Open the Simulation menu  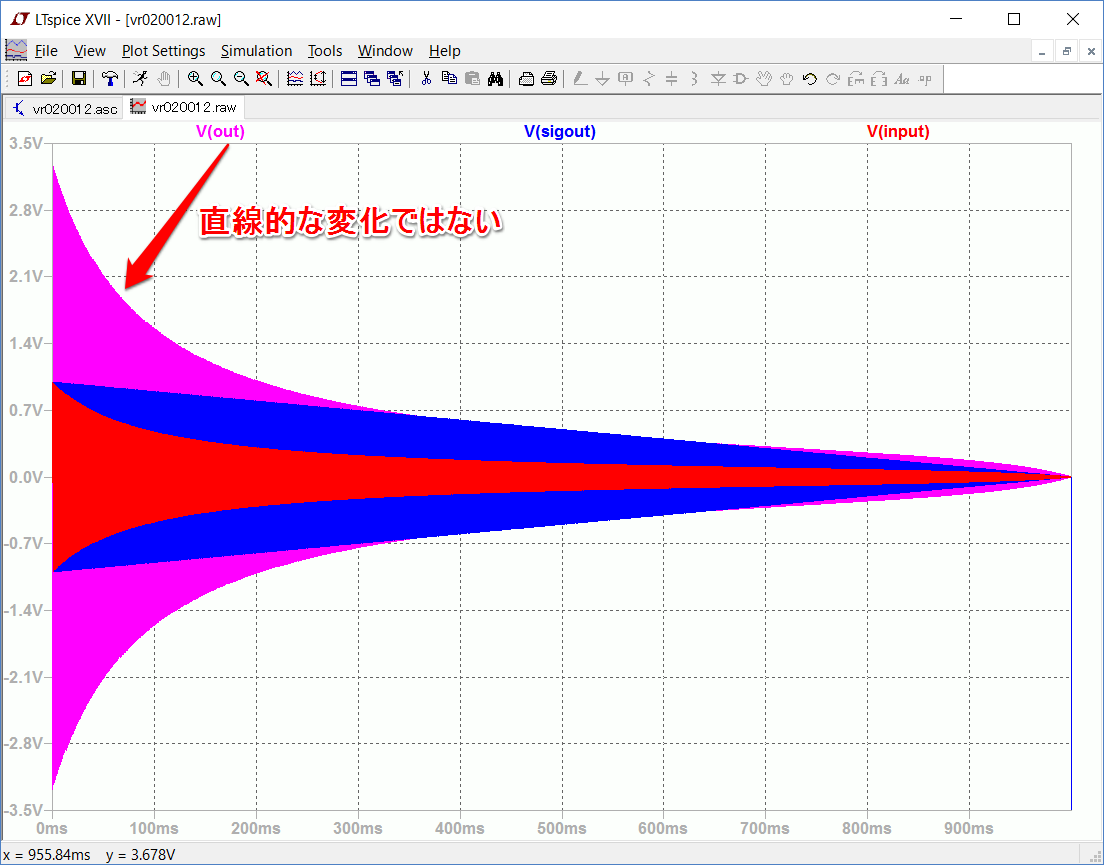[256, 51]
